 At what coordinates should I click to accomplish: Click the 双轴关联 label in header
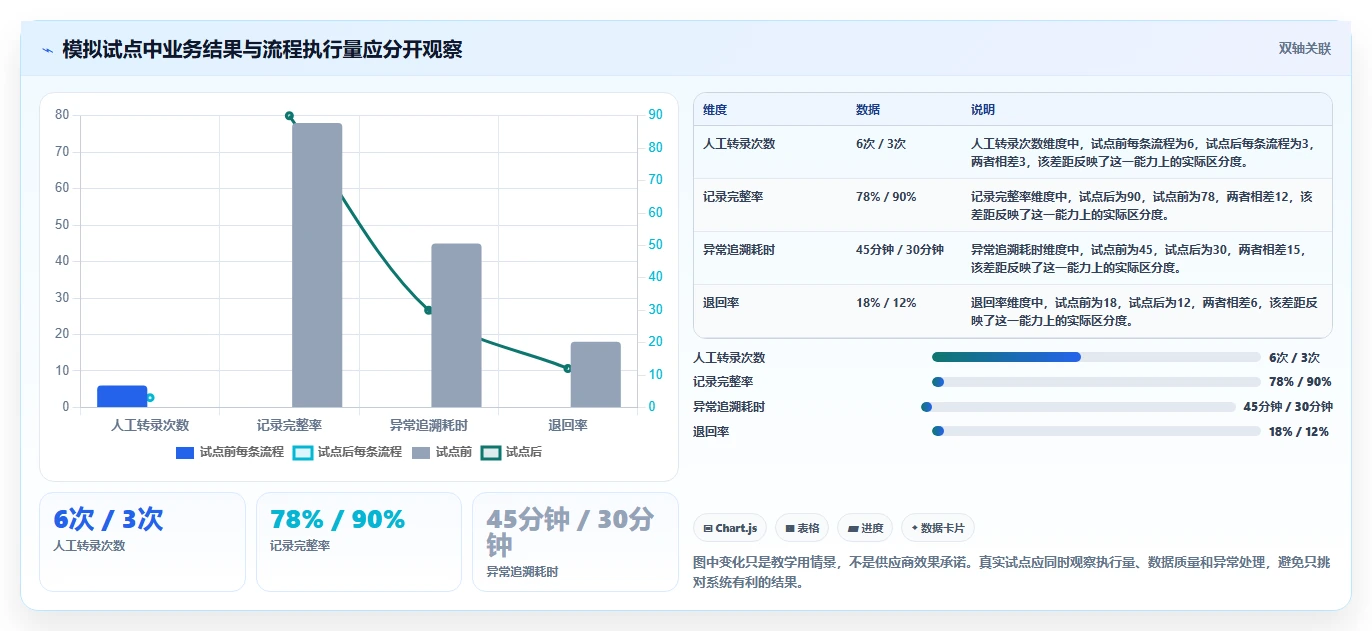coord(1304,49)
